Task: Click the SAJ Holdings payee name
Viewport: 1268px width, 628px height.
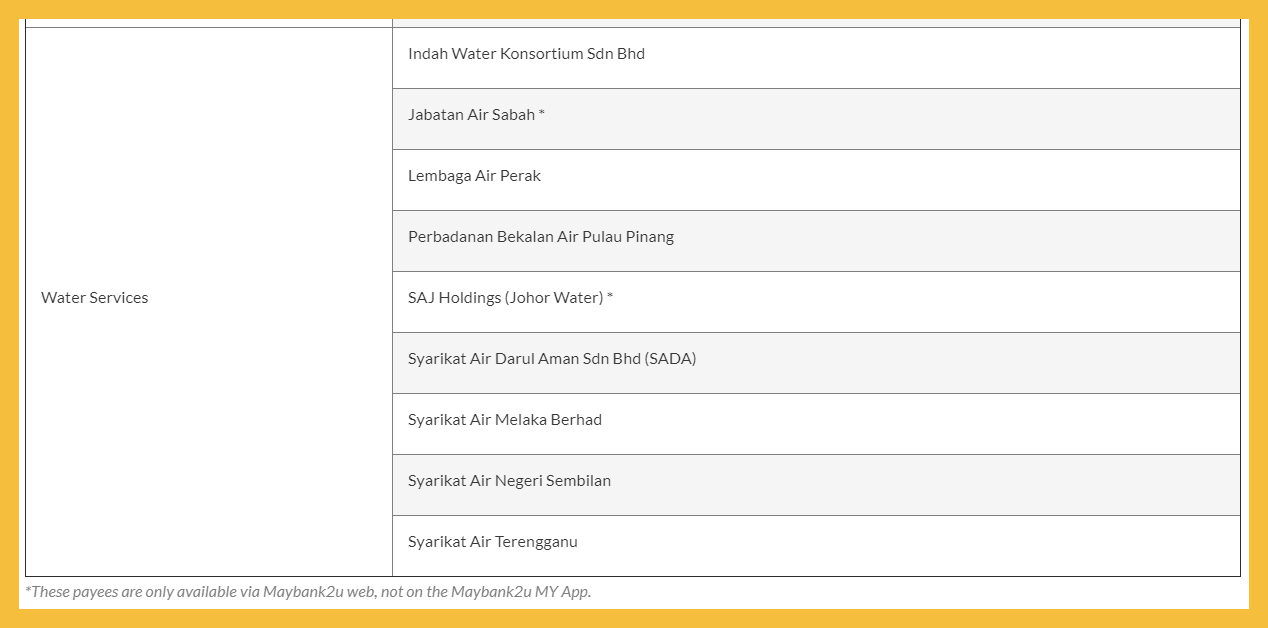Action: pos(454,298)
